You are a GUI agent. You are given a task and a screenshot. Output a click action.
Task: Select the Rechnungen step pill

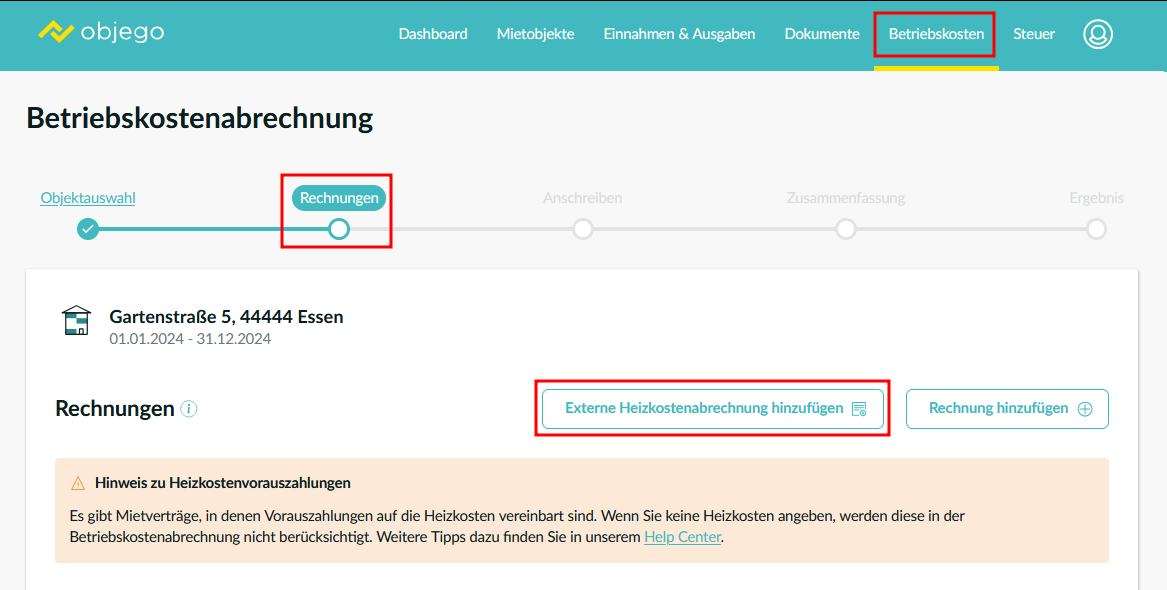339,198
